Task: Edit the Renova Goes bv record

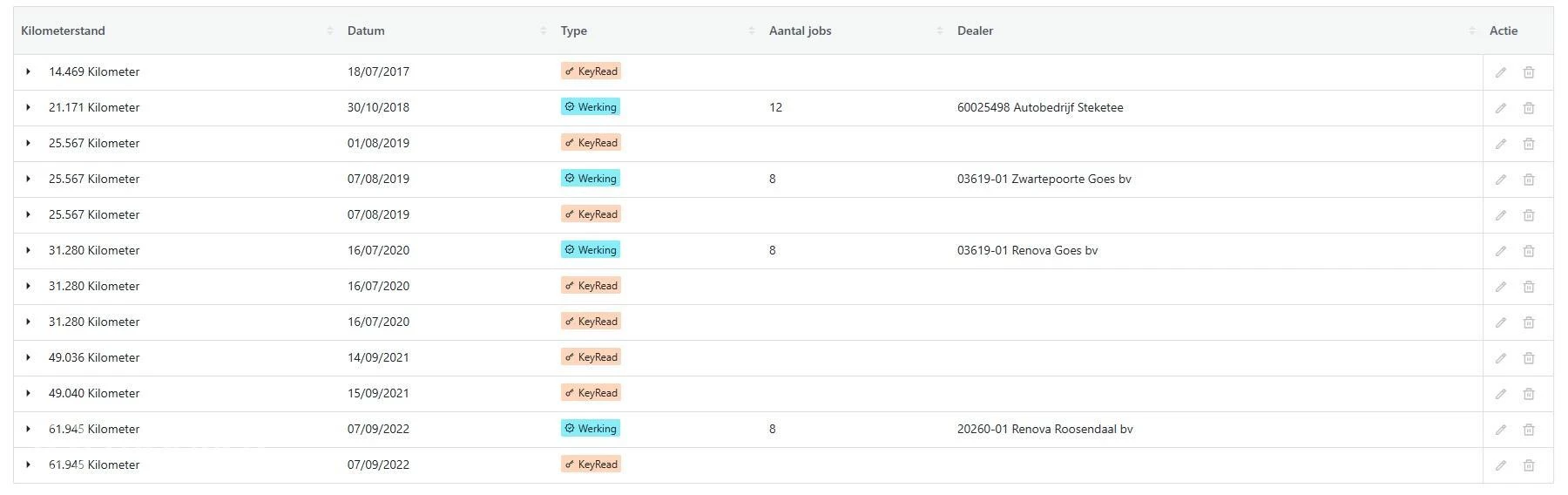Action: point(1500,251)
